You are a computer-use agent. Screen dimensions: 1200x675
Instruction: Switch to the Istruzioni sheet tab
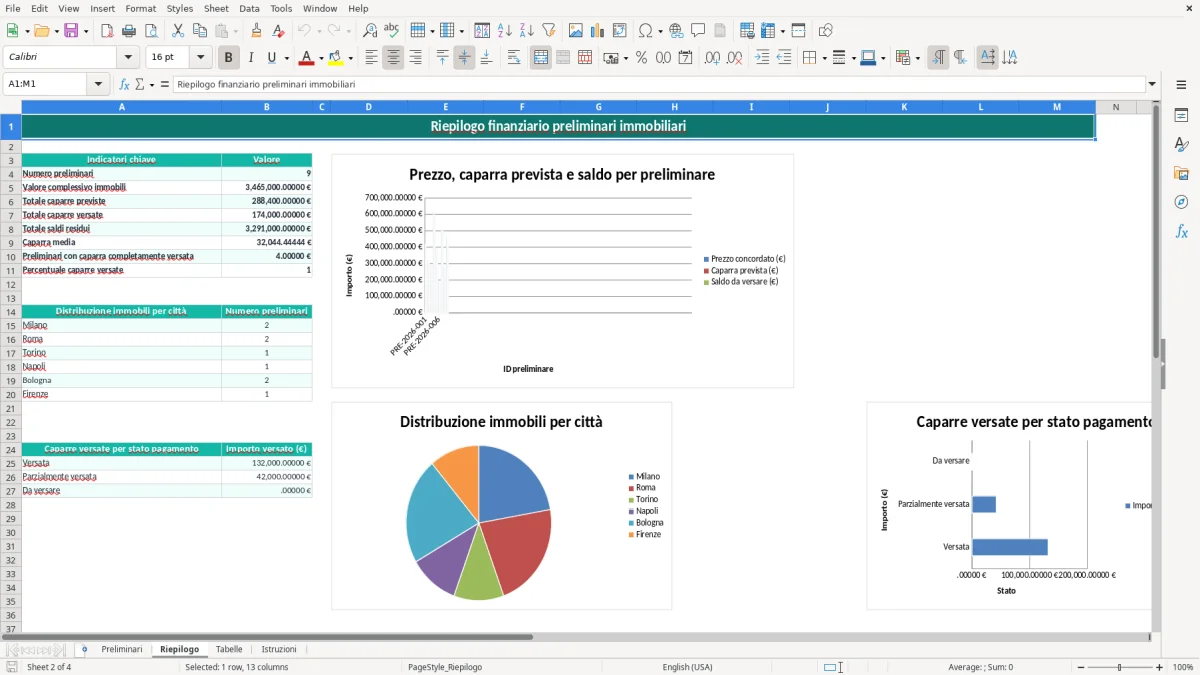[279, 649]
